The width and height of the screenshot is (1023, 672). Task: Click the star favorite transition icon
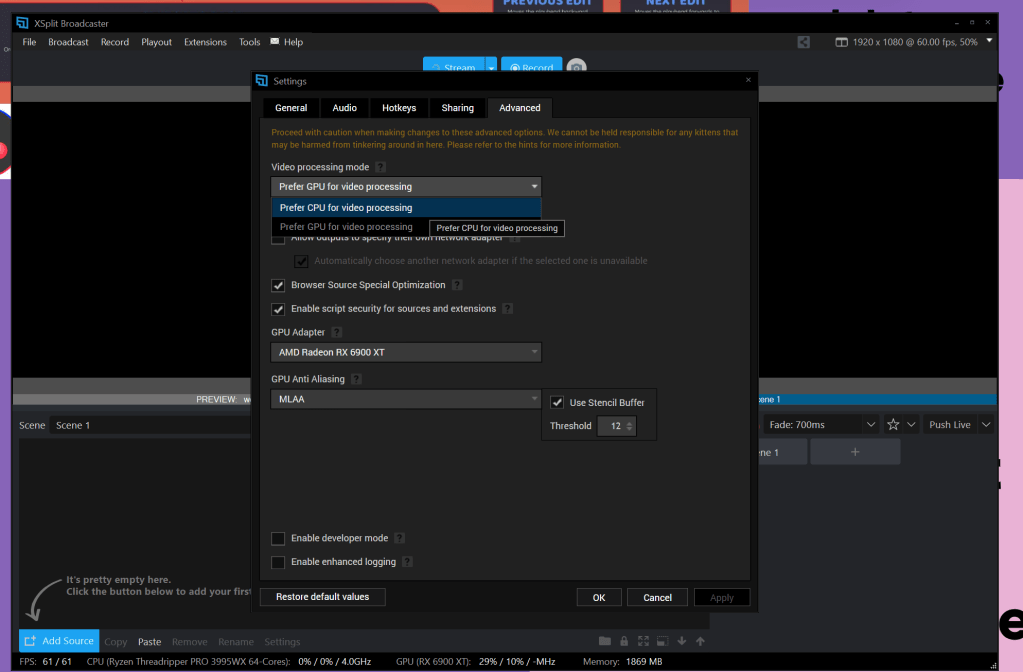[x=893, y=425]
